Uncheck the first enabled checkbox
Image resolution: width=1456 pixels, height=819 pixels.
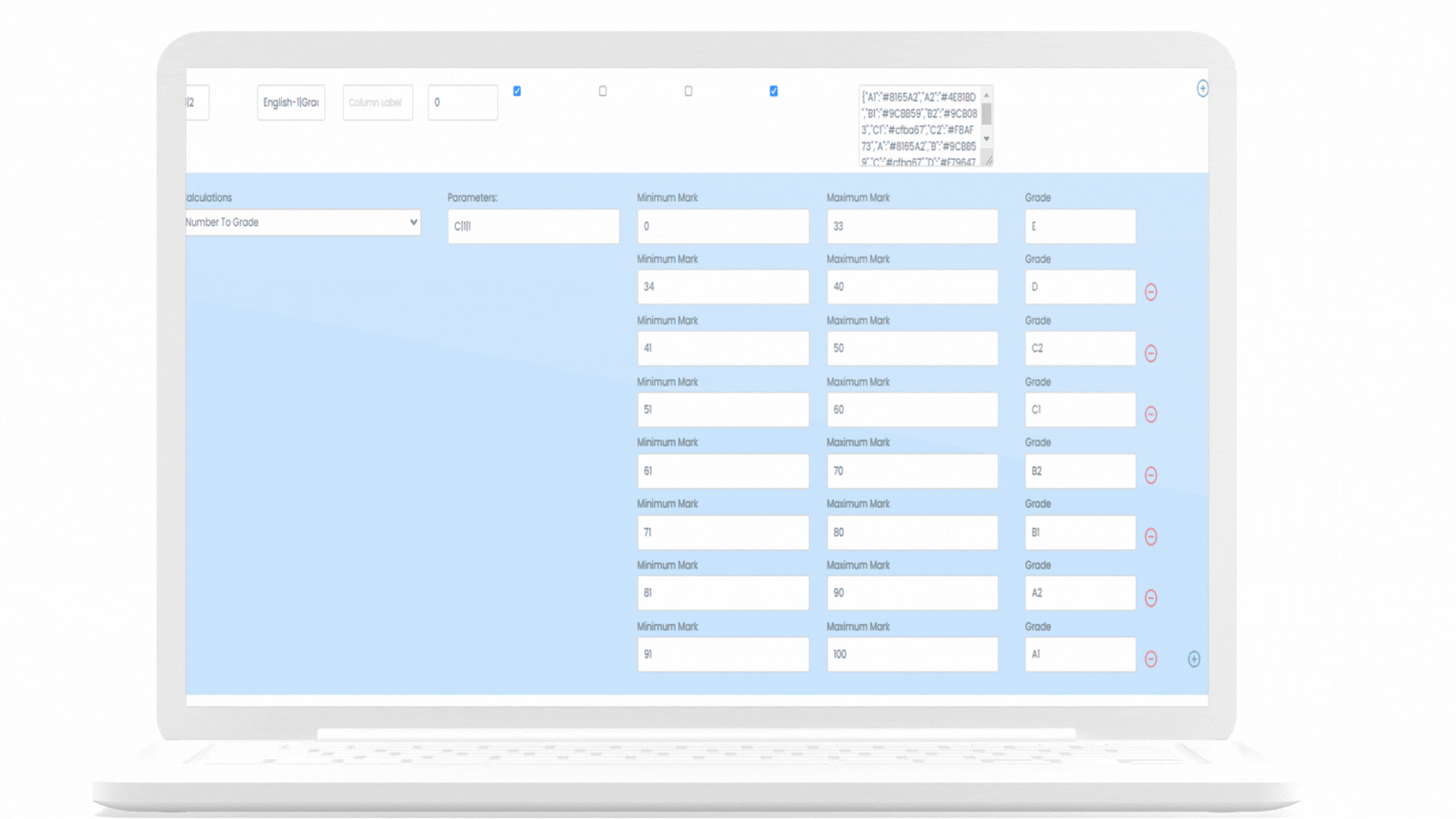pos(516,90)
